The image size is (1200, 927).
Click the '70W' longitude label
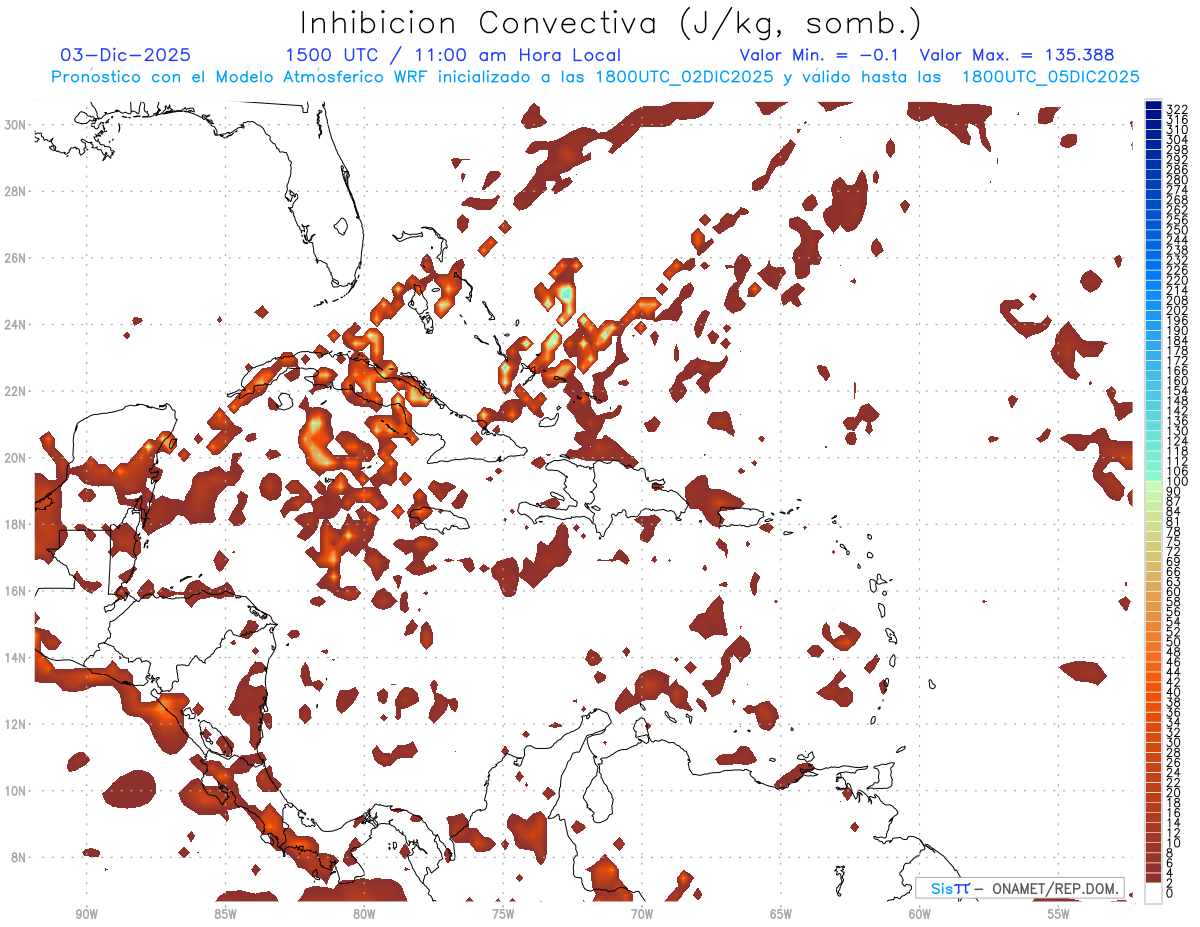point(642,914)
